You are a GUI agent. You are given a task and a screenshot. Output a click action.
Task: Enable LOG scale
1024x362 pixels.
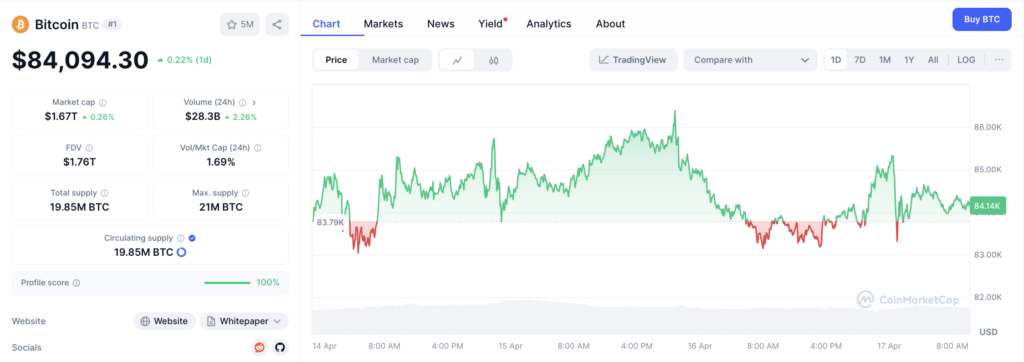tap(966, 59)
